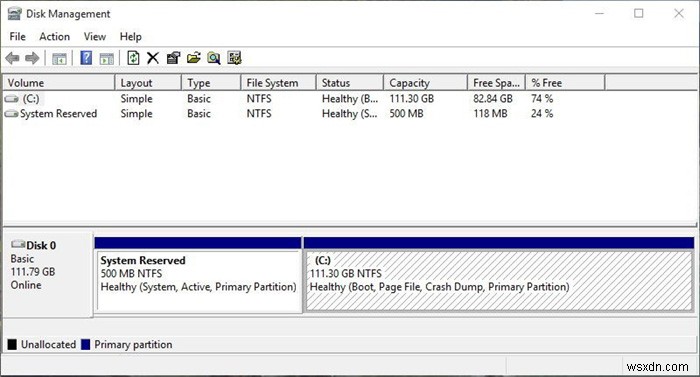This screenshot has width=700, height=377.
Task: Sort by the % Free column header
Action: (x=565, y=83)
